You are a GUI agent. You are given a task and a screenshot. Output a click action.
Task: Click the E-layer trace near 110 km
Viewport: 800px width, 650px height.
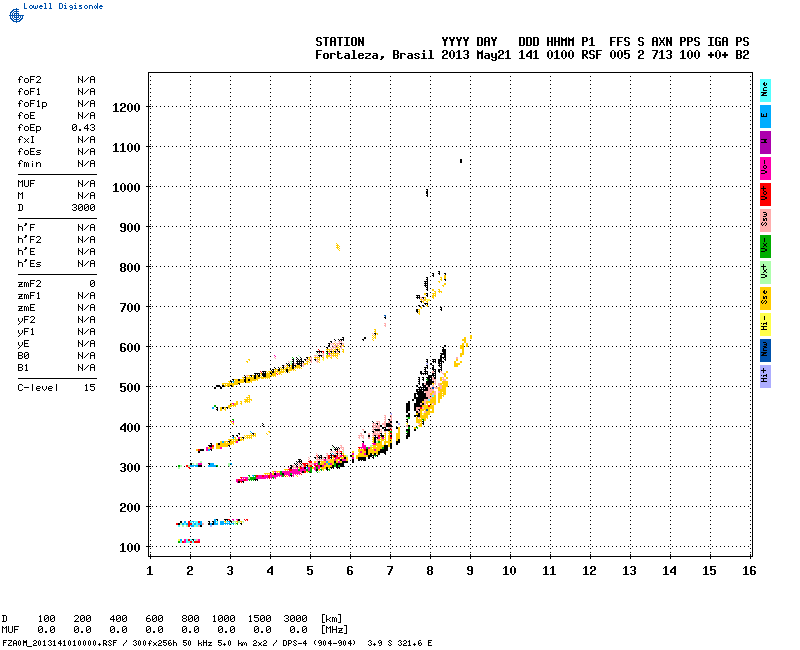pos(189,541)
